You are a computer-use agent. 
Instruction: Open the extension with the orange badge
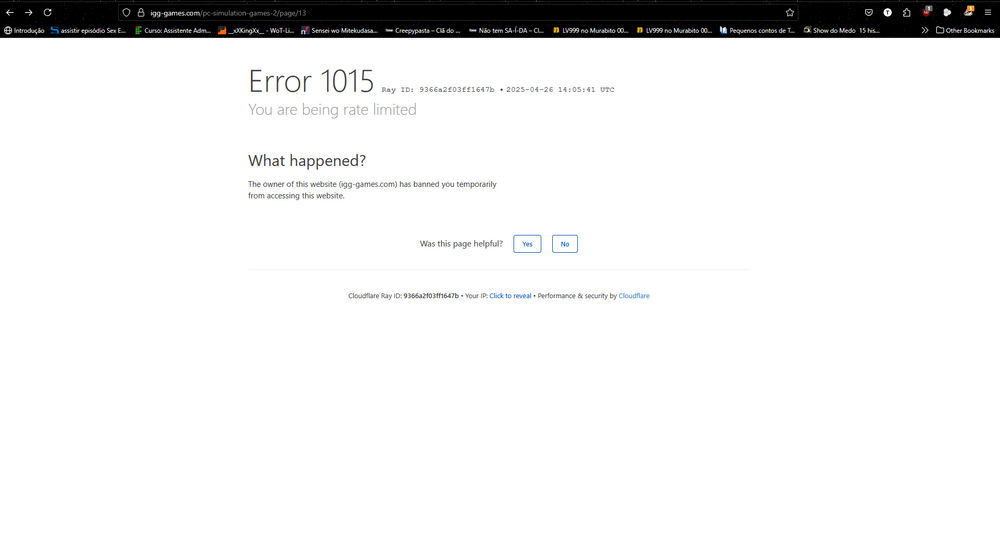[x=969, y=11]
